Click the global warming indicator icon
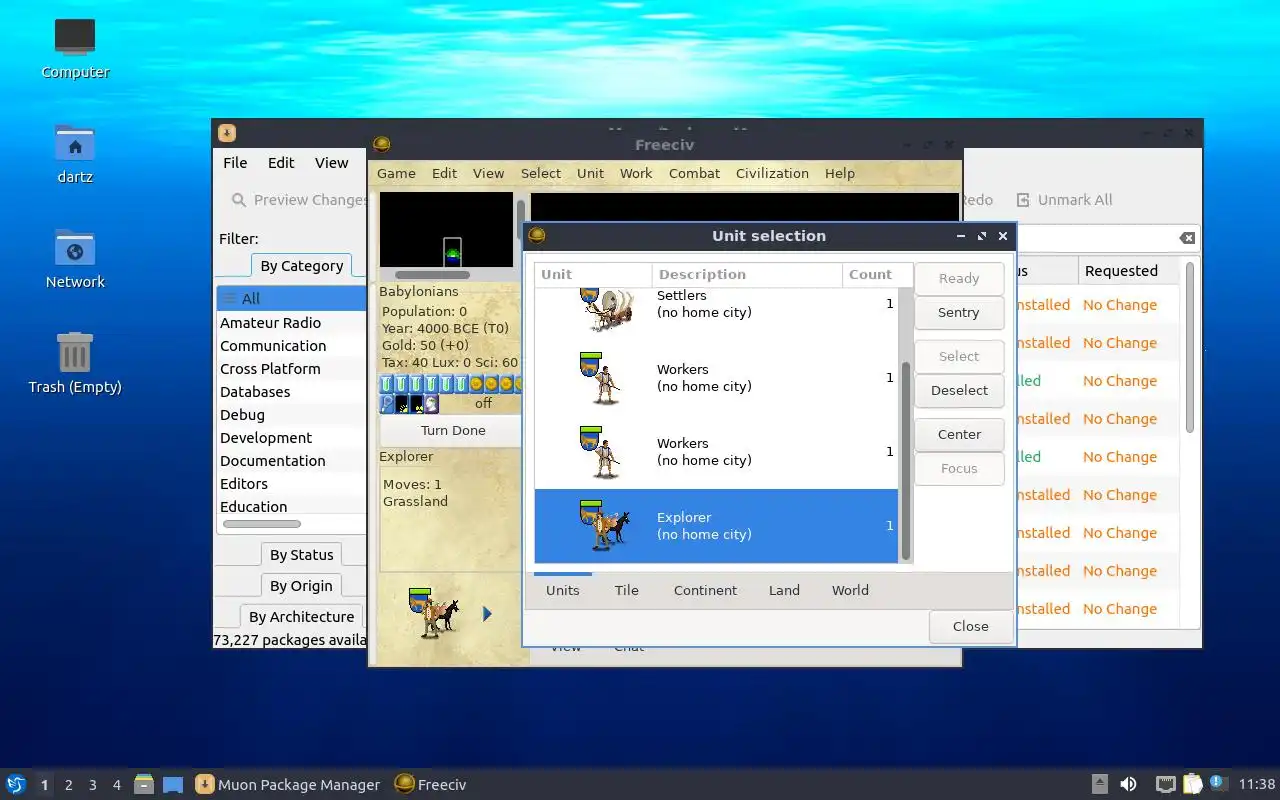Image resolution: width=1280 pixels, height=800 pixels. click(x=402, y=404)
